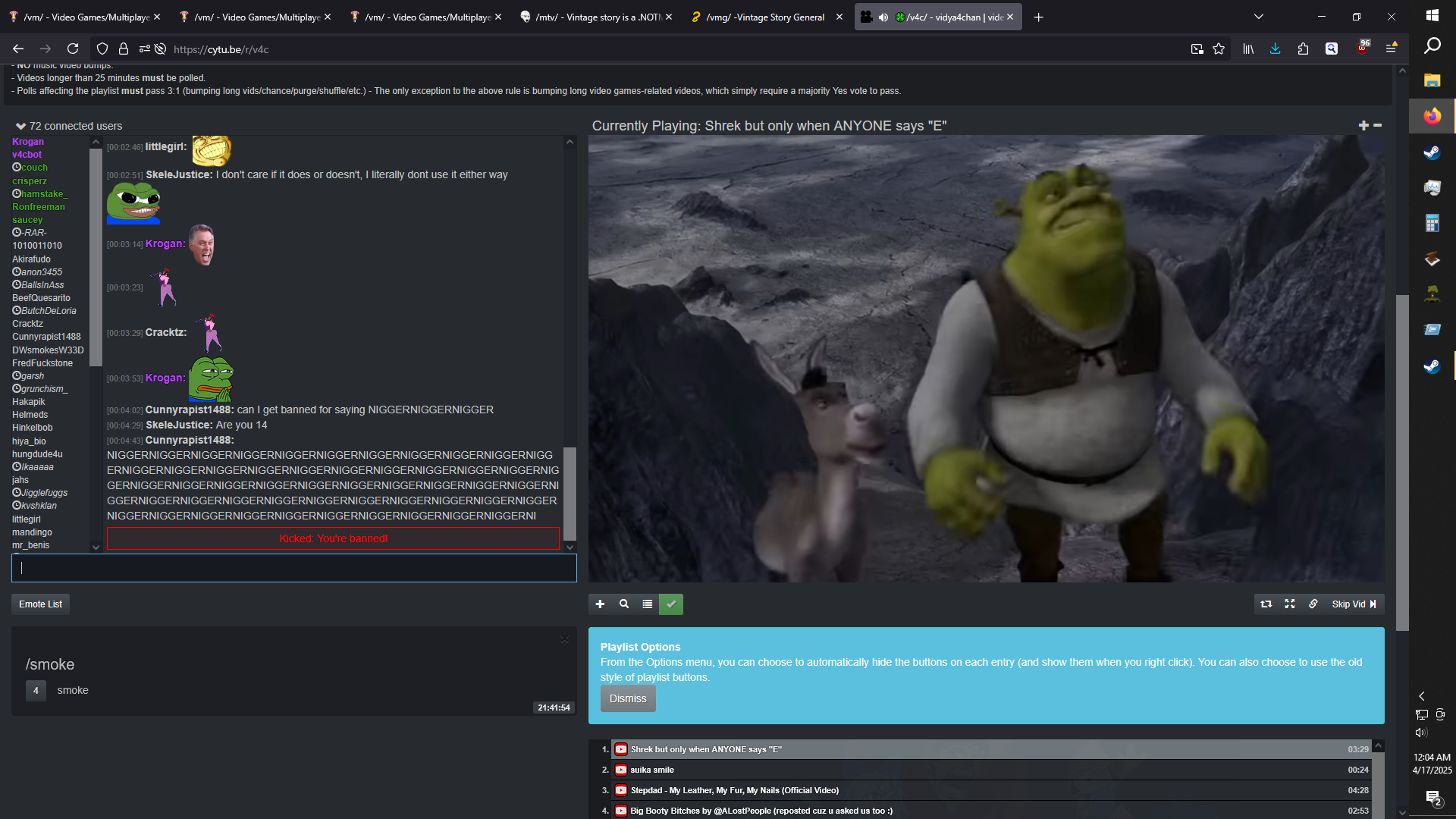Viewport: 1456px width, 819px height.
Task: Click user Krogan in the user list
Action: click(x=28, y=142)
